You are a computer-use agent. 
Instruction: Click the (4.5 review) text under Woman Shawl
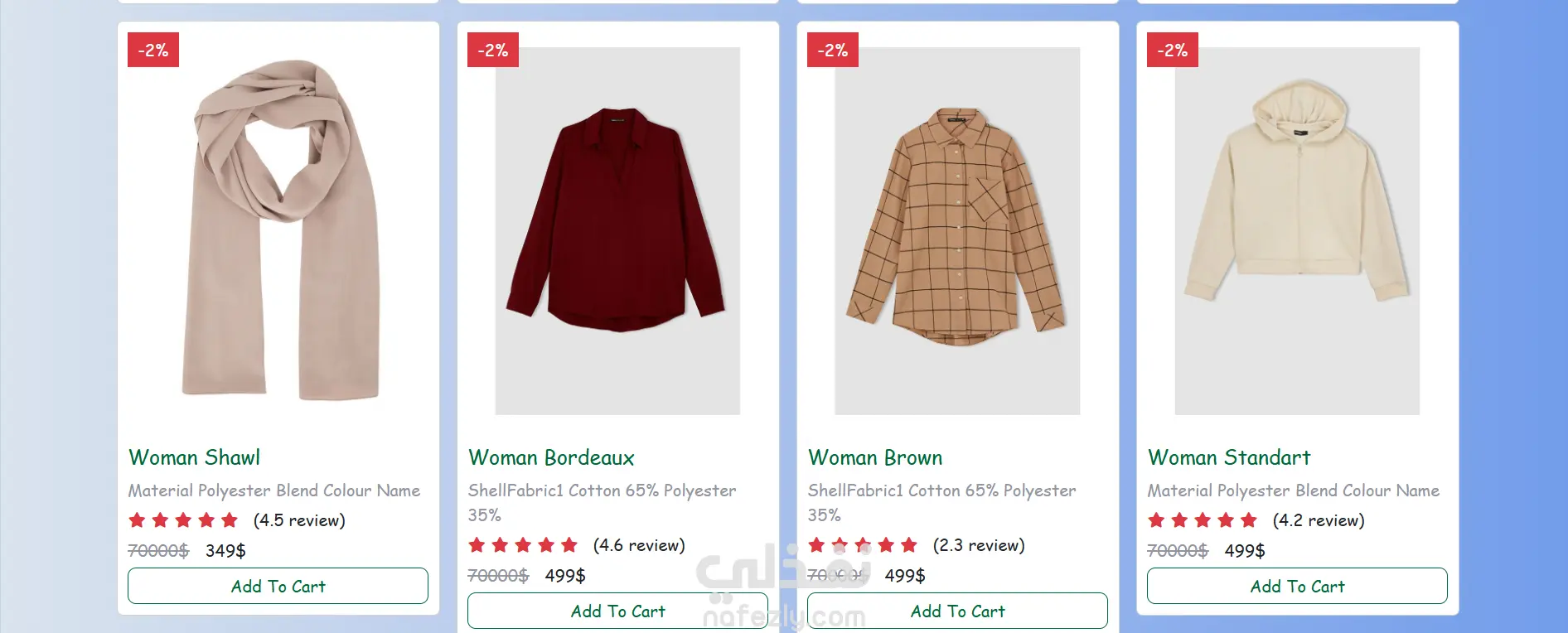299,520
